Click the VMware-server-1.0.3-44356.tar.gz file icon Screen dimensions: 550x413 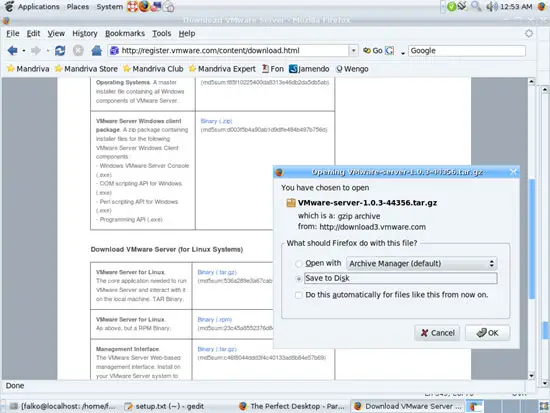point(291,203)
